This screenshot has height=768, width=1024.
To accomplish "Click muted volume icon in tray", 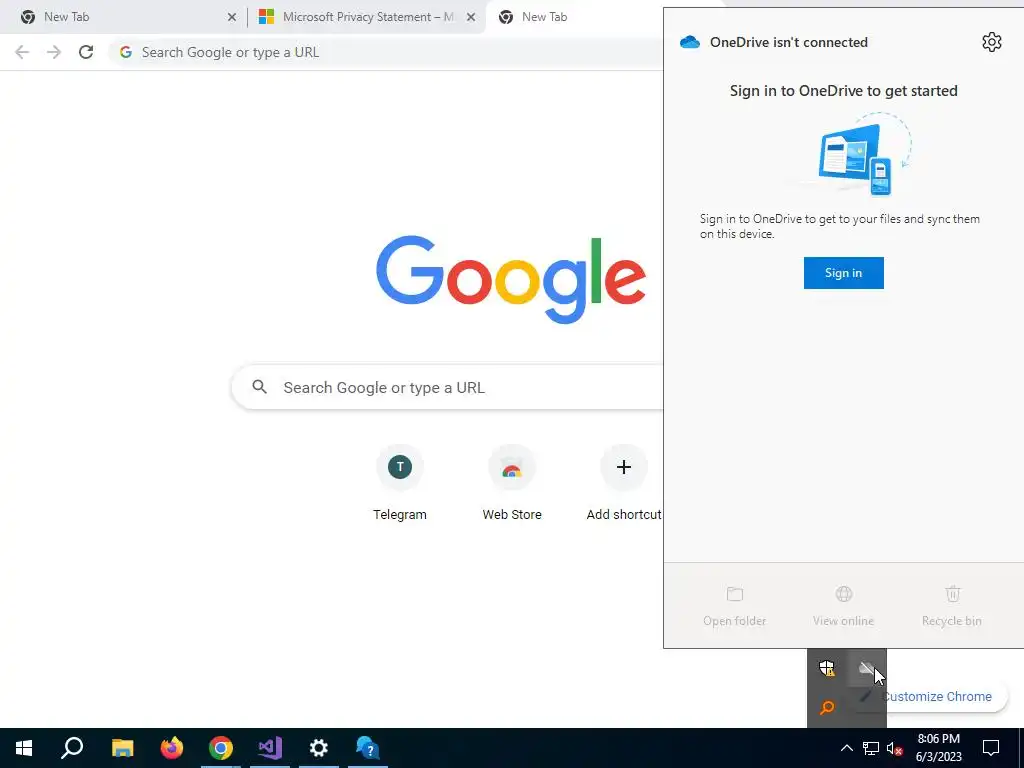I will 895,748.
